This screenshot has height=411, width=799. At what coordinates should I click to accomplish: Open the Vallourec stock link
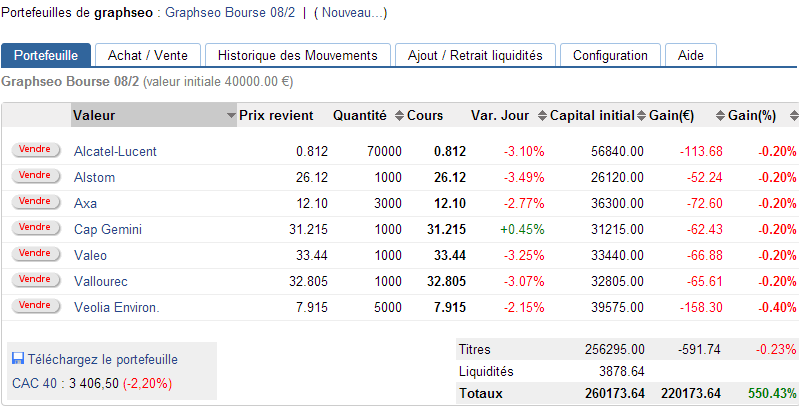point(102,281)
